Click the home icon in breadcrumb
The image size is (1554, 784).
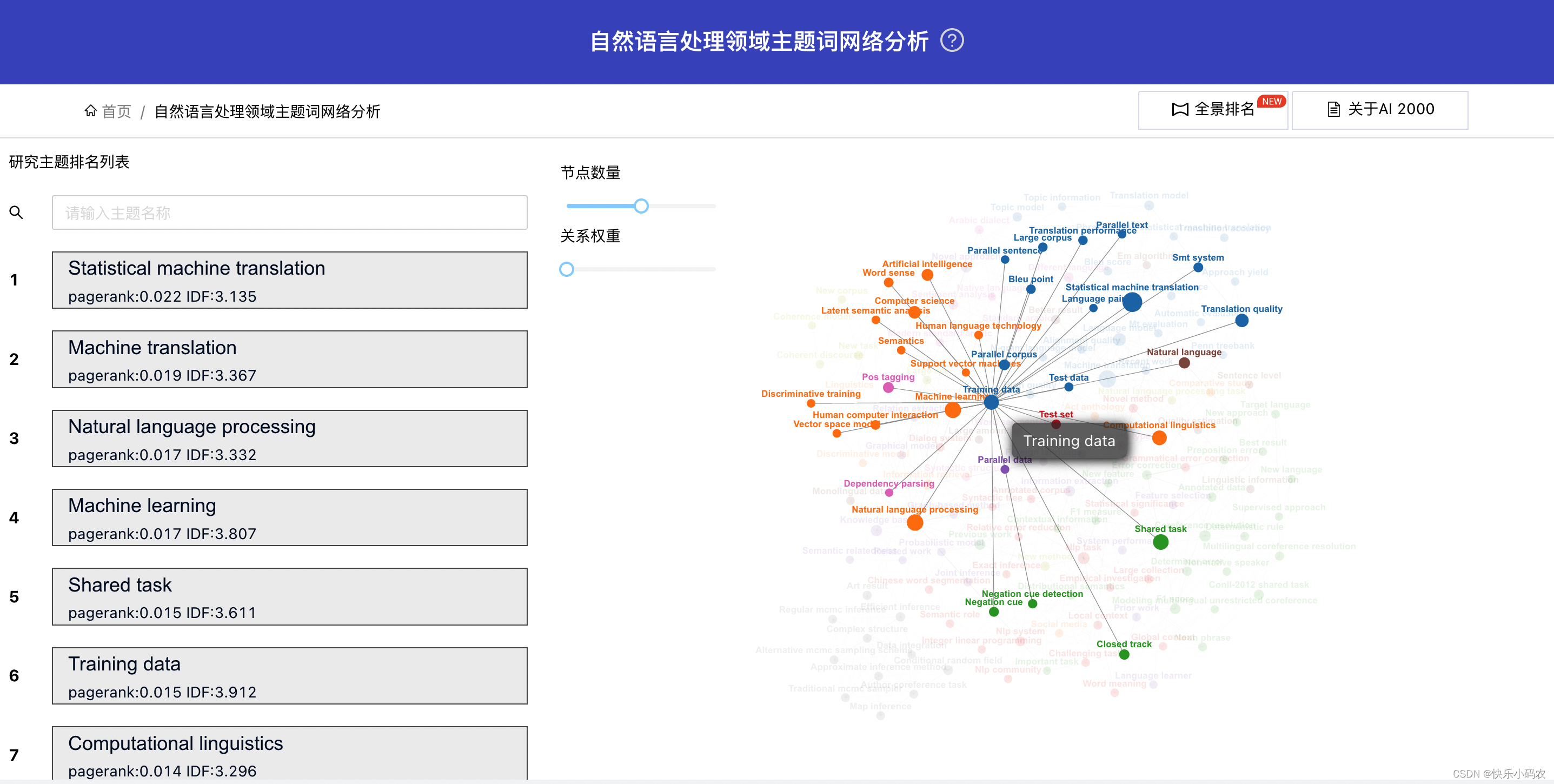coord(90,111)
